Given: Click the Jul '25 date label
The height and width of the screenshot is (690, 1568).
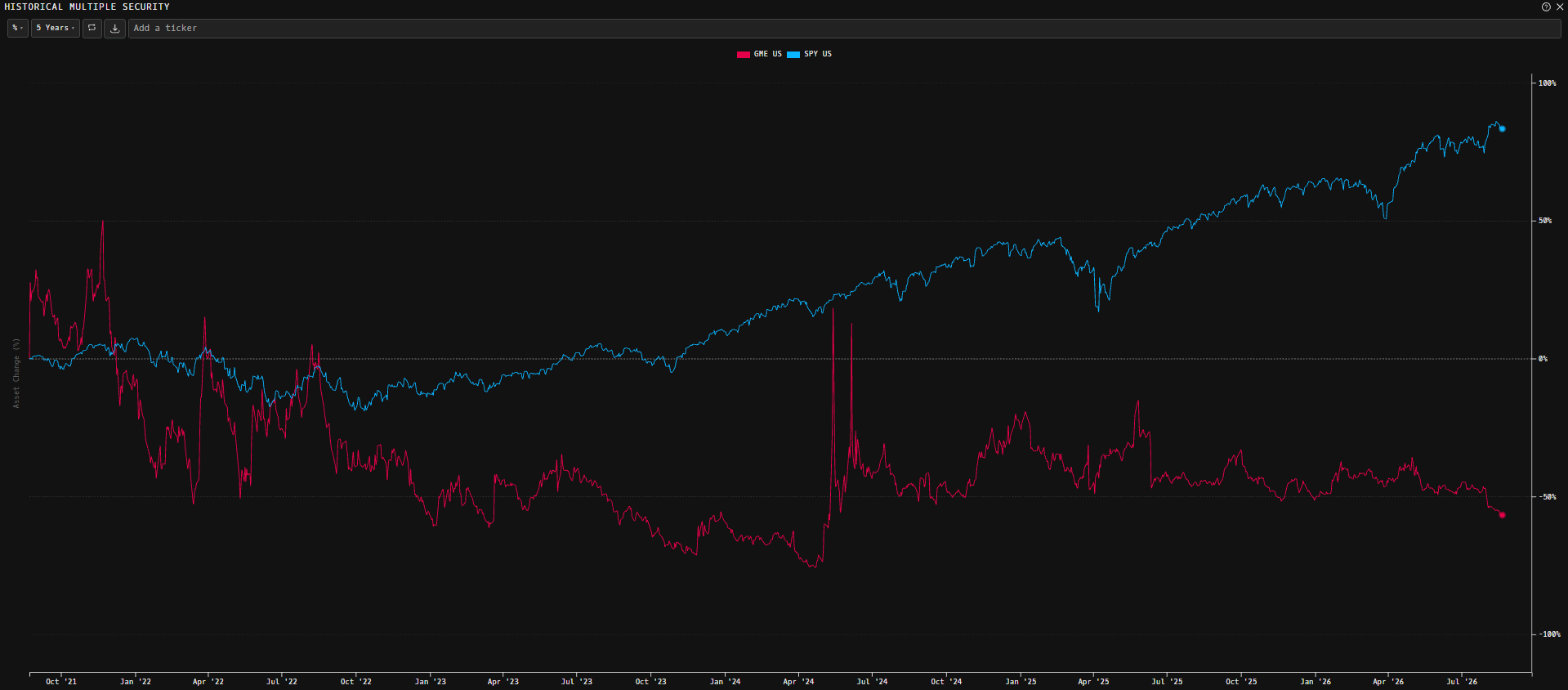Looking at the screenshot, I should coord(1167,682).
